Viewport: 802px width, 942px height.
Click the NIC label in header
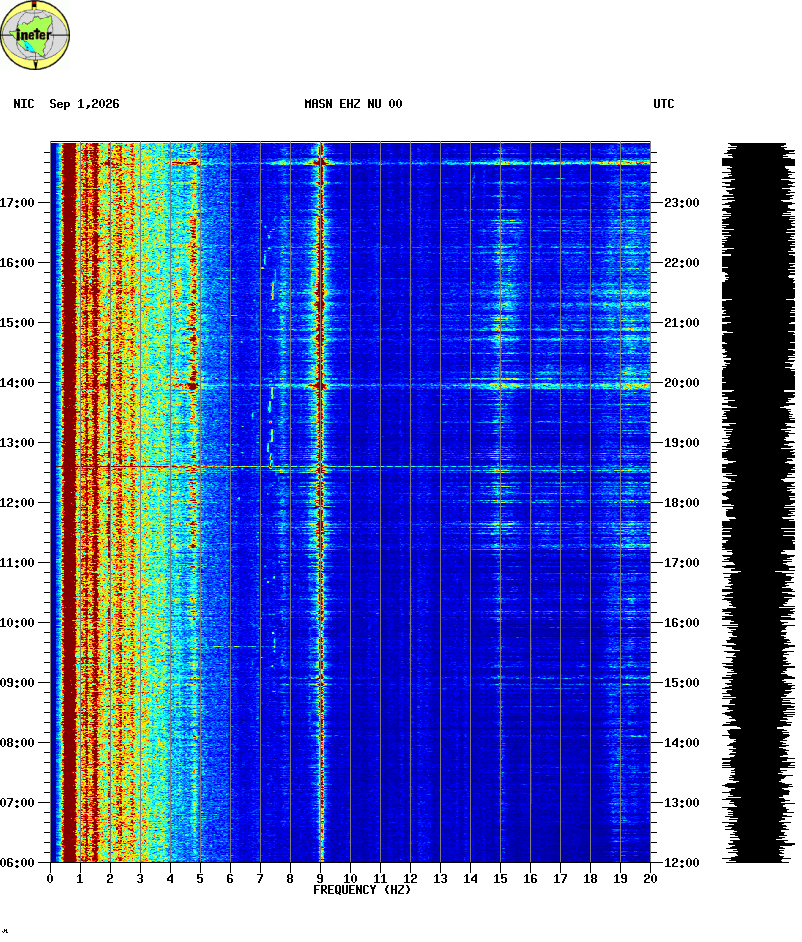pyautogui.click(x=23, y=104)
